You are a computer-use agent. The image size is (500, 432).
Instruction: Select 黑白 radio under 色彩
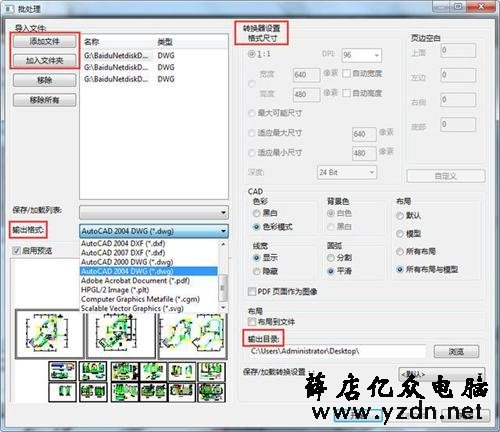(256, 213)
